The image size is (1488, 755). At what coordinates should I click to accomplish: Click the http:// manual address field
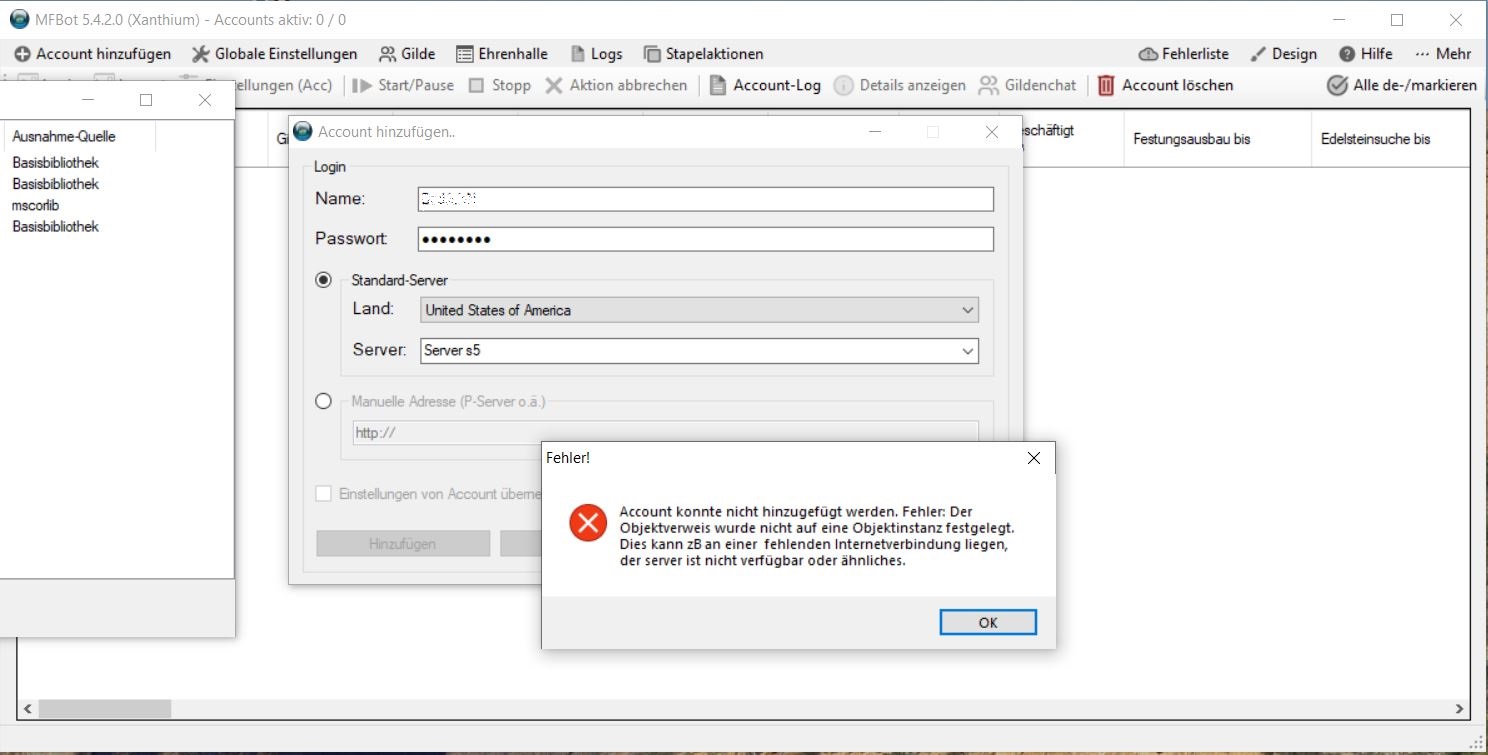pos(665,433)
